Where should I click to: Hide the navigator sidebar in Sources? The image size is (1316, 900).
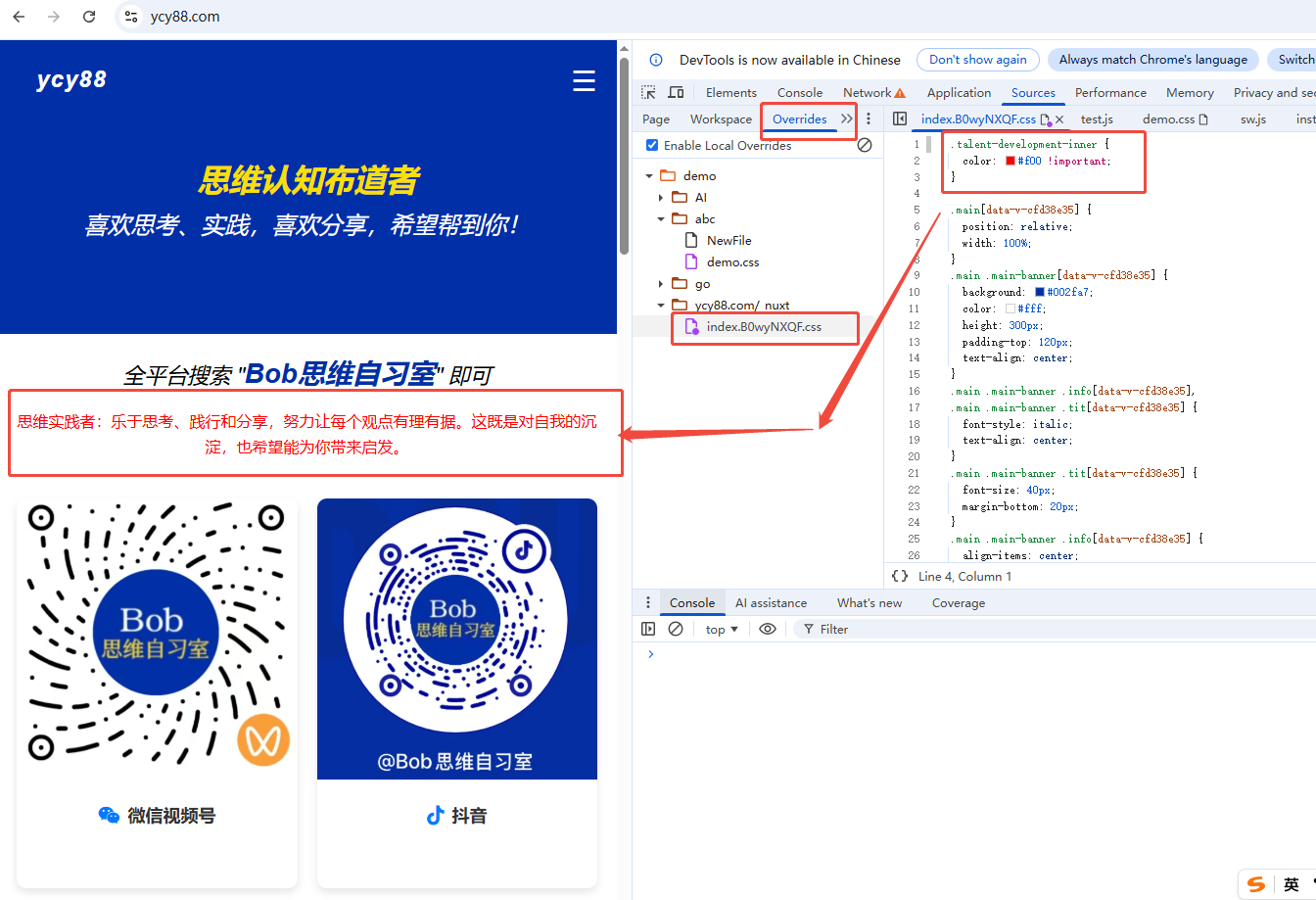pos(900,119)
